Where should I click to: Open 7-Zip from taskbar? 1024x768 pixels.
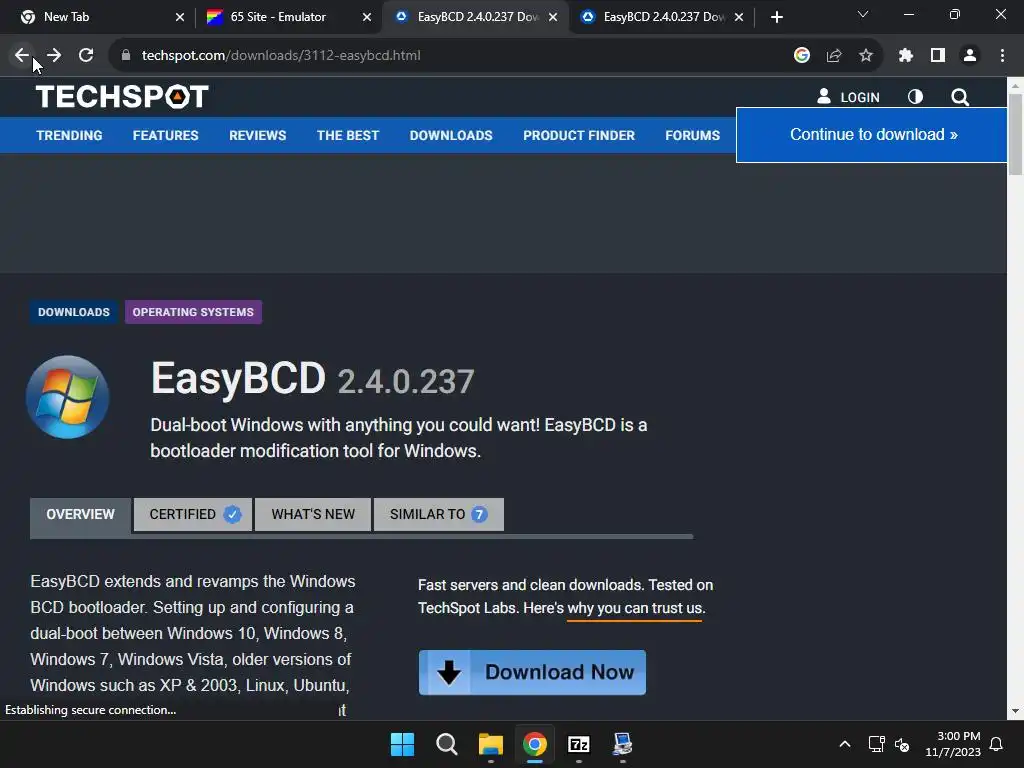pyautogui.click(x=579, y=744)
